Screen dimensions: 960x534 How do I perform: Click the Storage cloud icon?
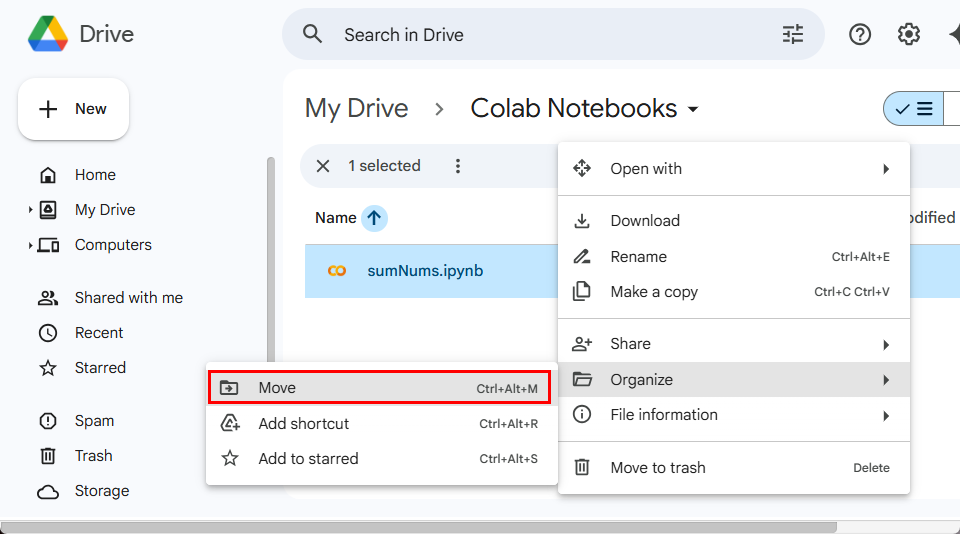click(x=48, y=492)
